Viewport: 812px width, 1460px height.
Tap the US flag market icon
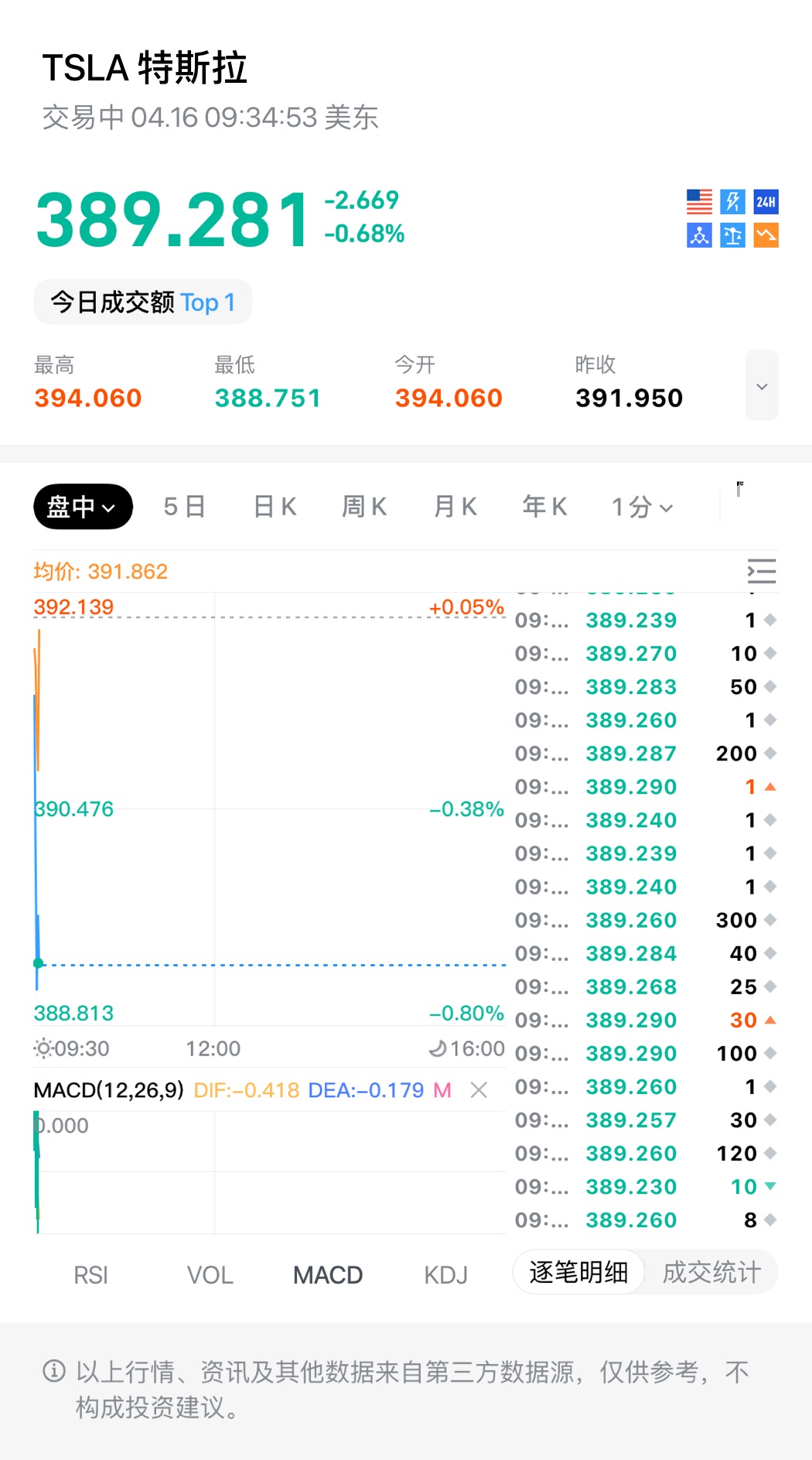699,202
